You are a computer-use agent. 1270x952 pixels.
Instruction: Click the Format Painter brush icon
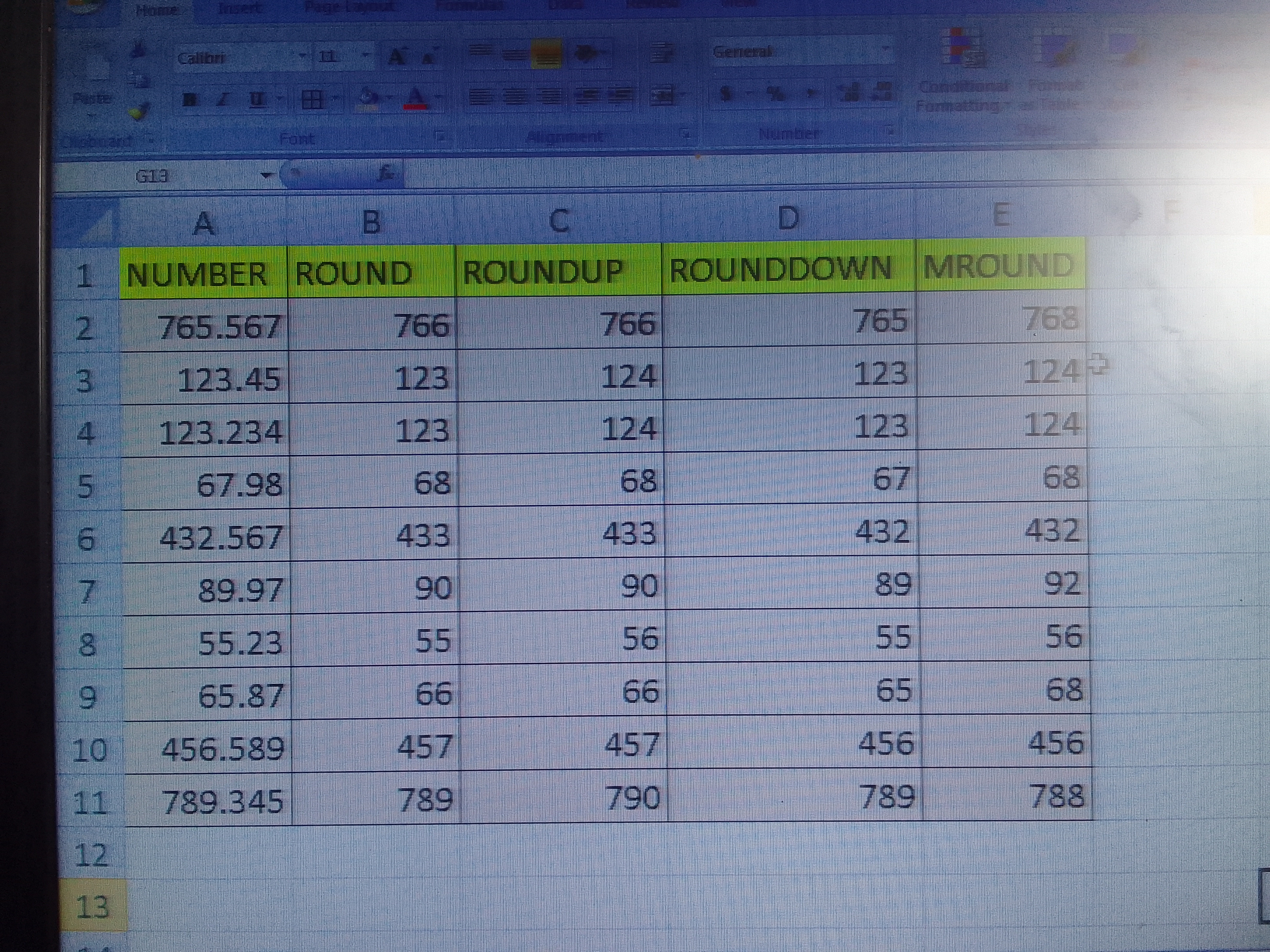pos(139,111)
